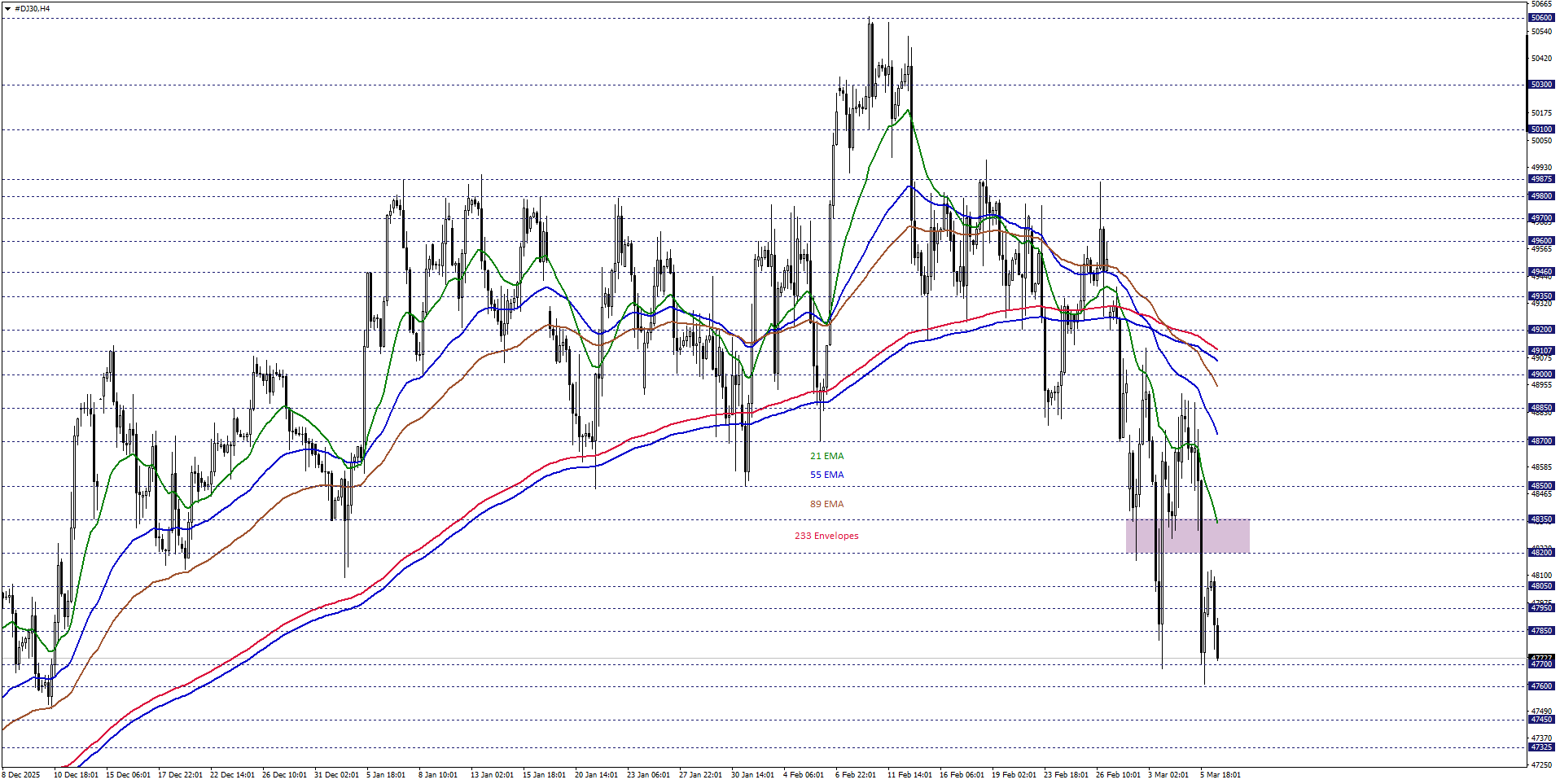Click the 5 Jan 18:01 date label
1560x784 pixels.
click(x=386, y=774)
